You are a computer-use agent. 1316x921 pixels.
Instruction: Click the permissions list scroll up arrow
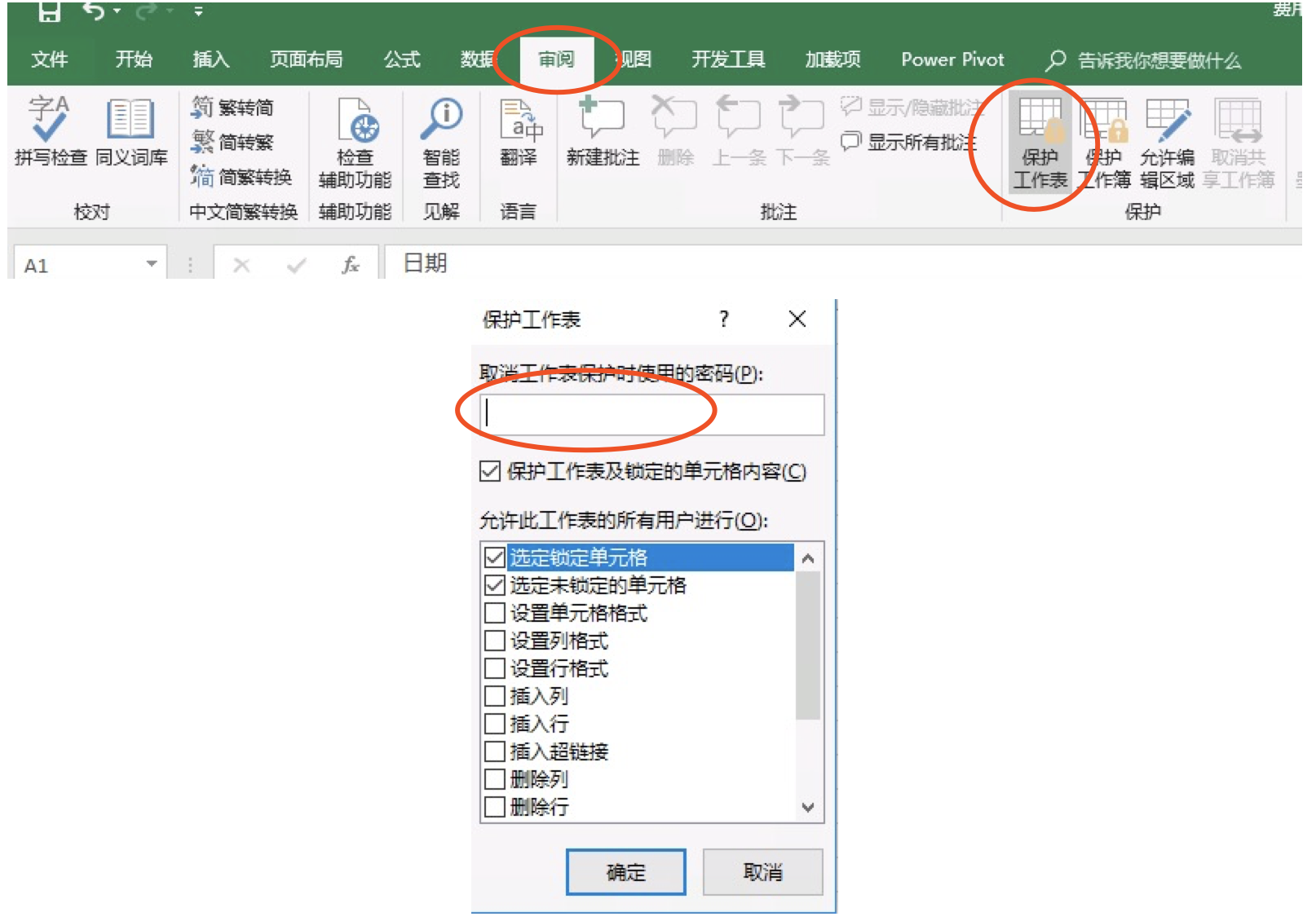point(808,558)
